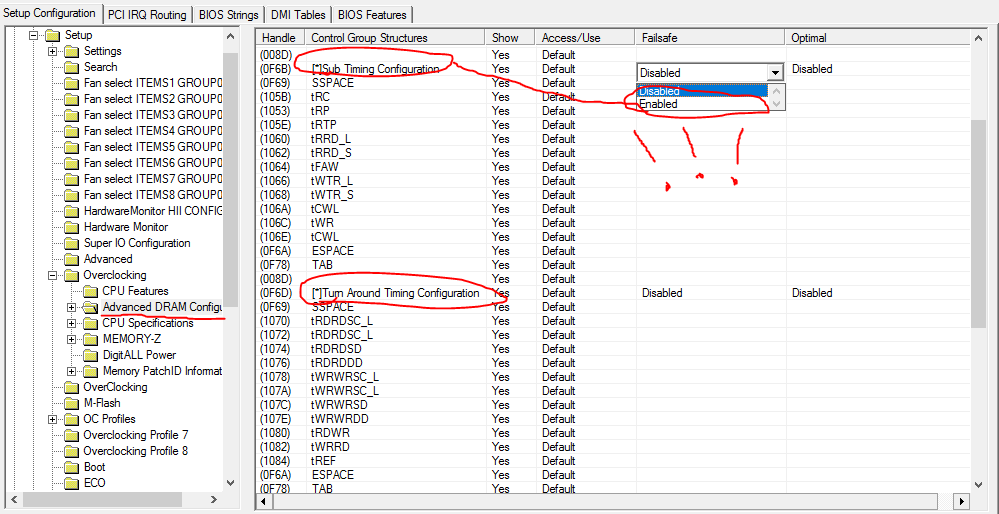Click the Access/Use column header

pos(585,38)
